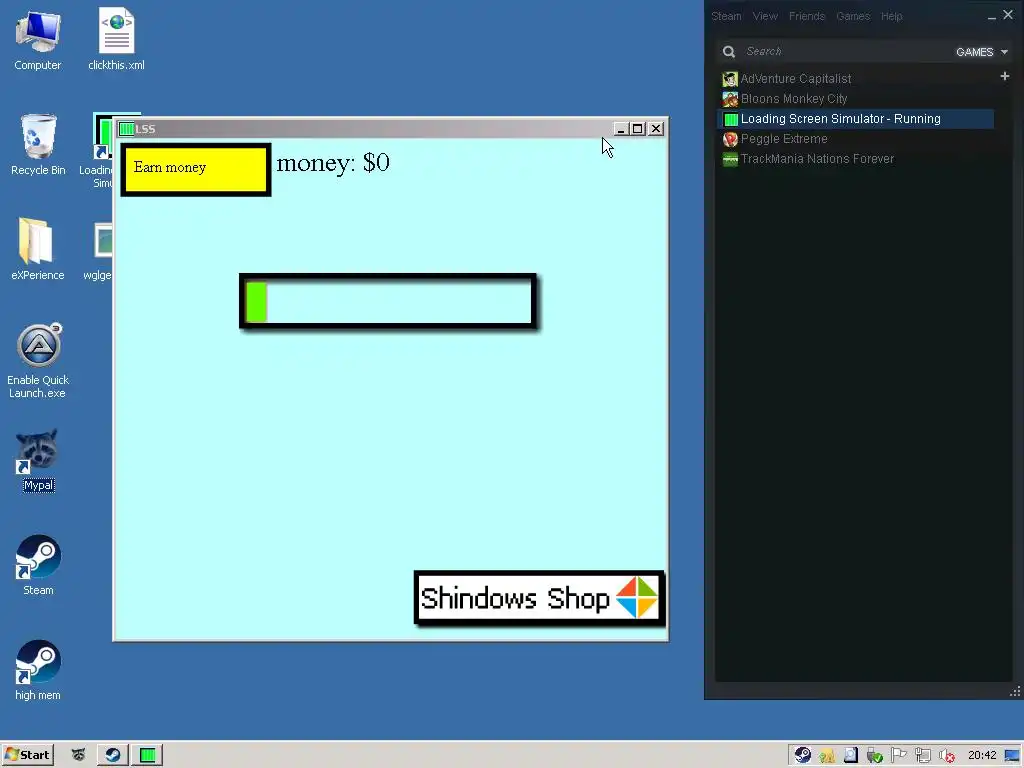Click the plus add game icon

(1004, 76)
